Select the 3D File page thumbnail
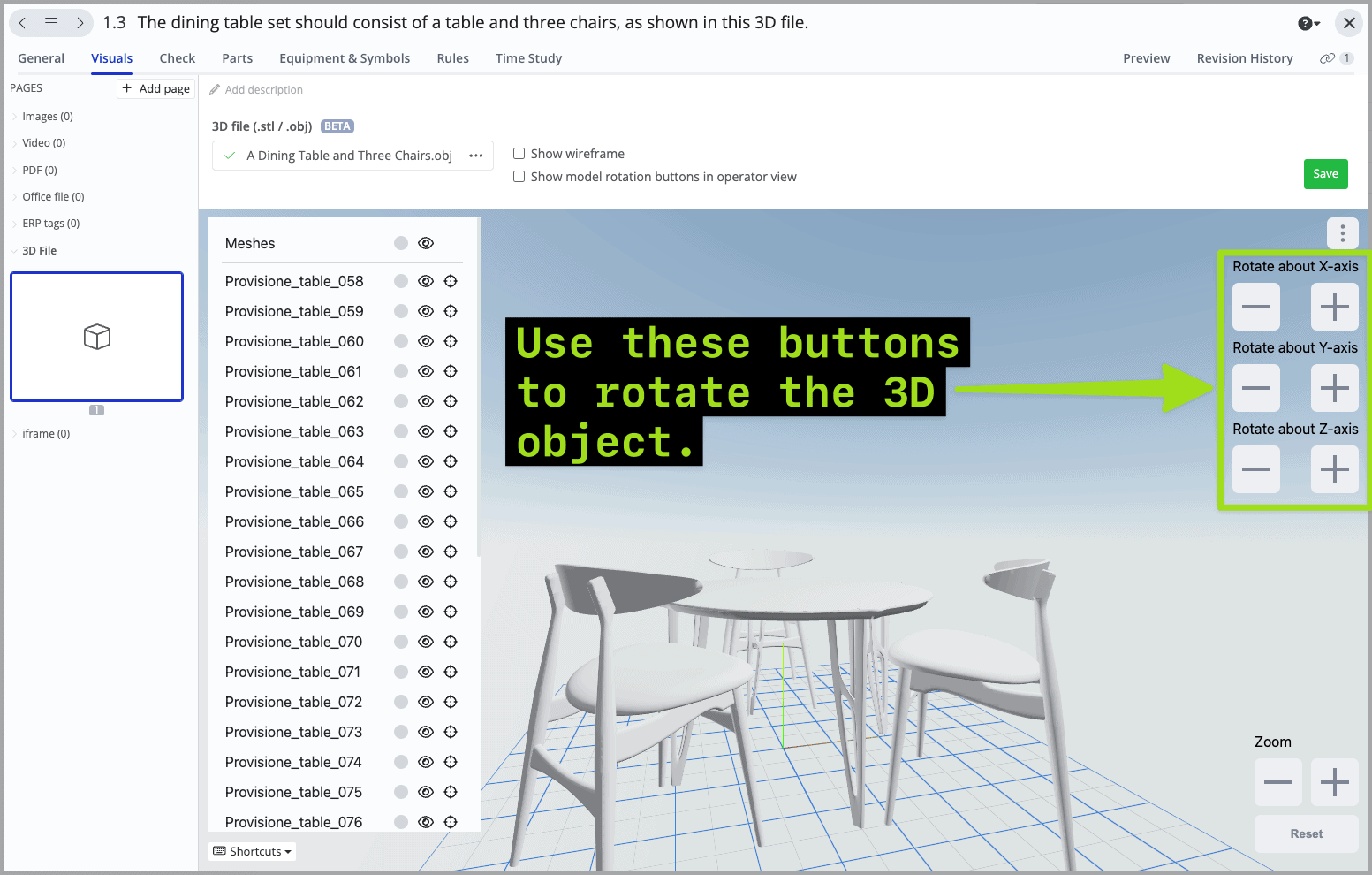The width and height of the screenshot is (1372, 875). tap(96, 336)
